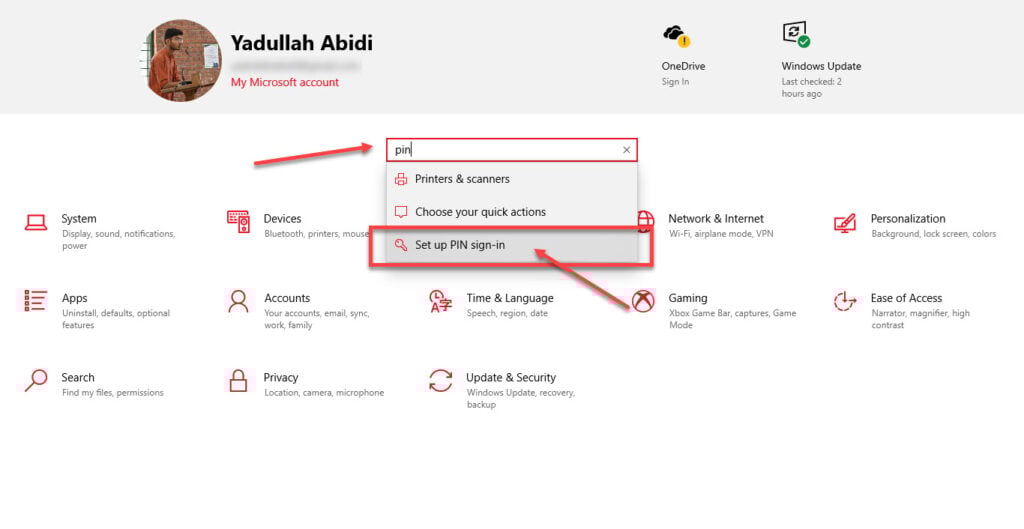This screenshot has width=1024, height=529.
Task: Open the Personalization paintbrush icon
Action: 844,222
